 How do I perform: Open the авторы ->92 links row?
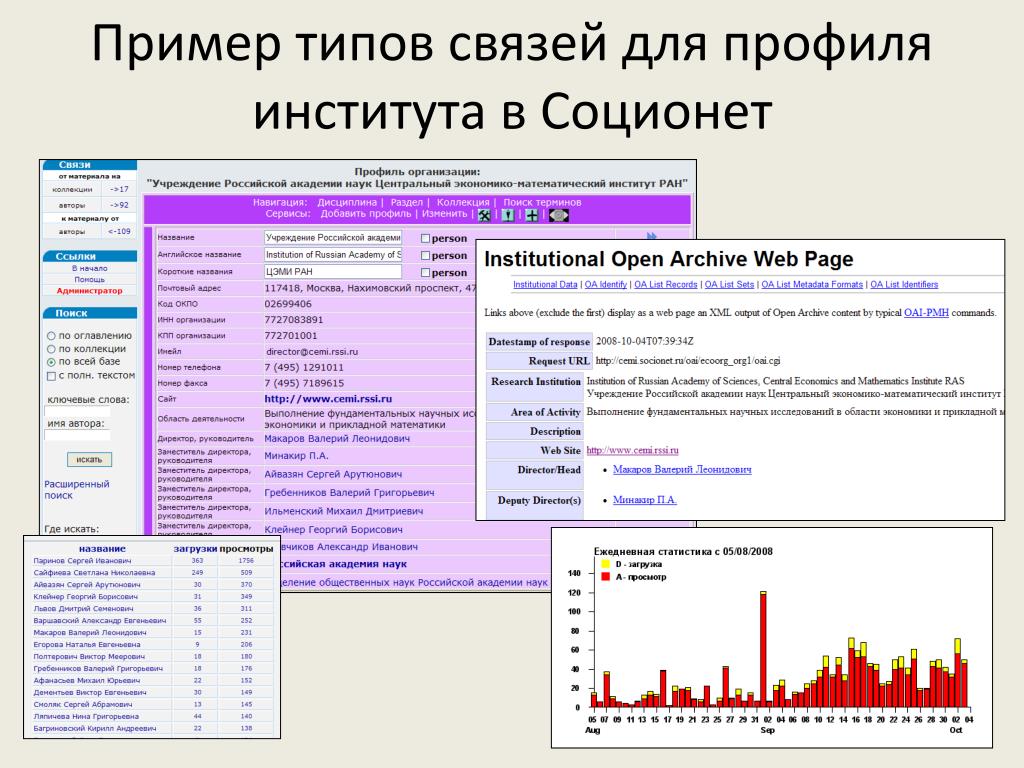coord(89,205)
